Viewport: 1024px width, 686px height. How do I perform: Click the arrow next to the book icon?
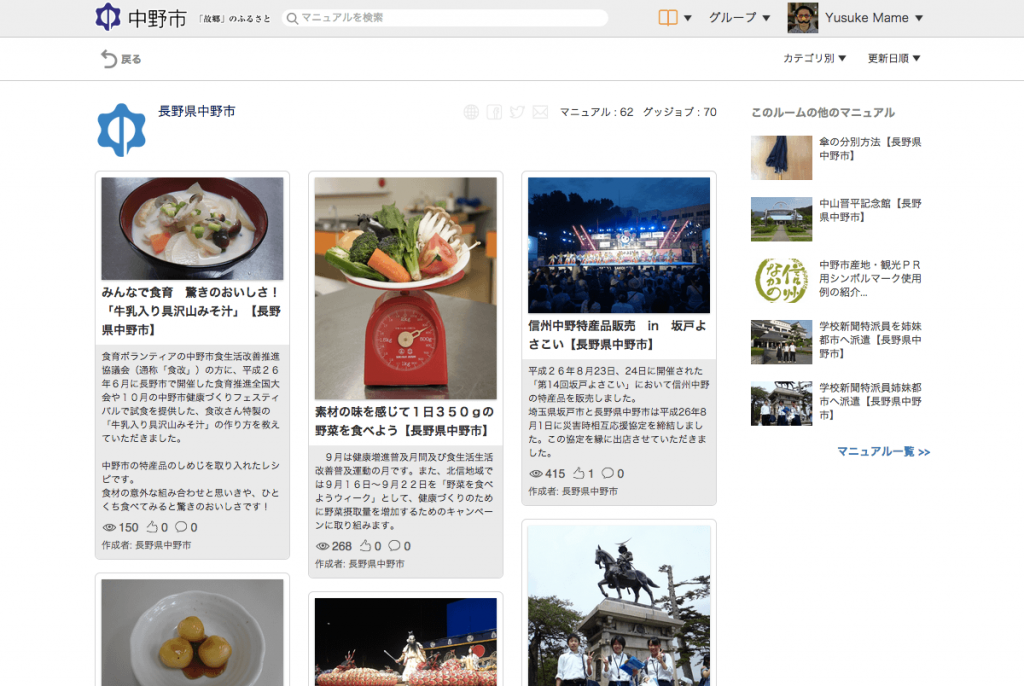(688, 18)
